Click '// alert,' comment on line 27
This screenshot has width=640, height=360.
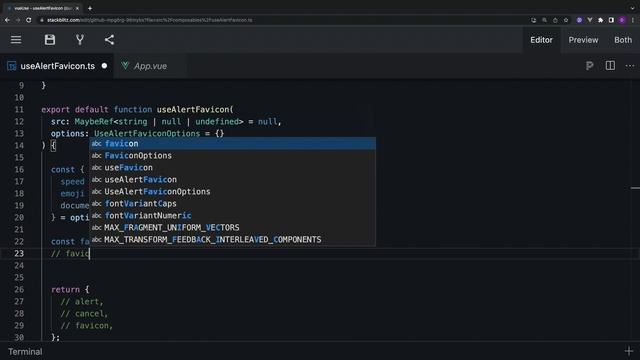[x=82, y=302]
